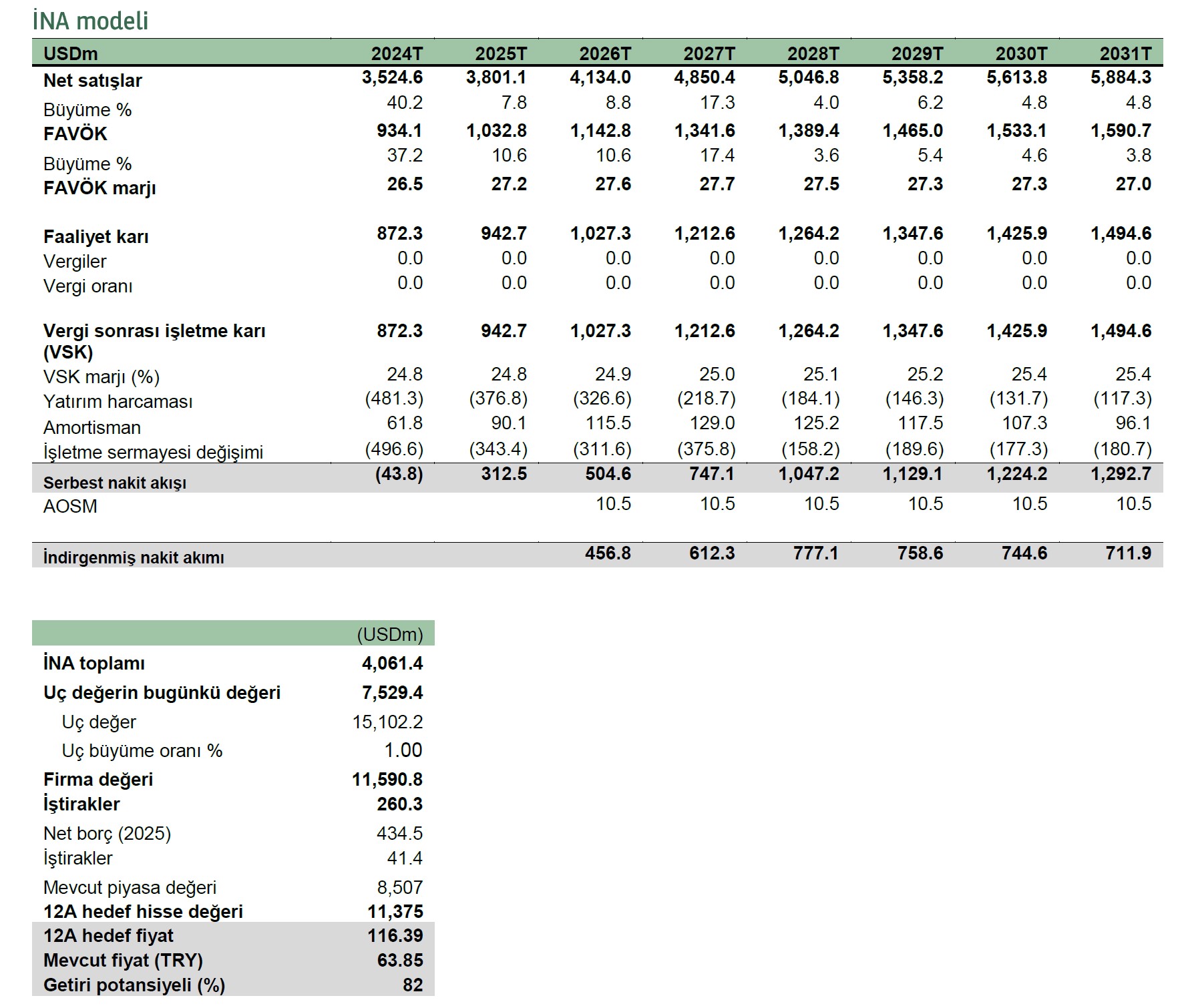Click the 2024T net sales value 3,524.6
Screen dimensions: 1180x1008
392,77
